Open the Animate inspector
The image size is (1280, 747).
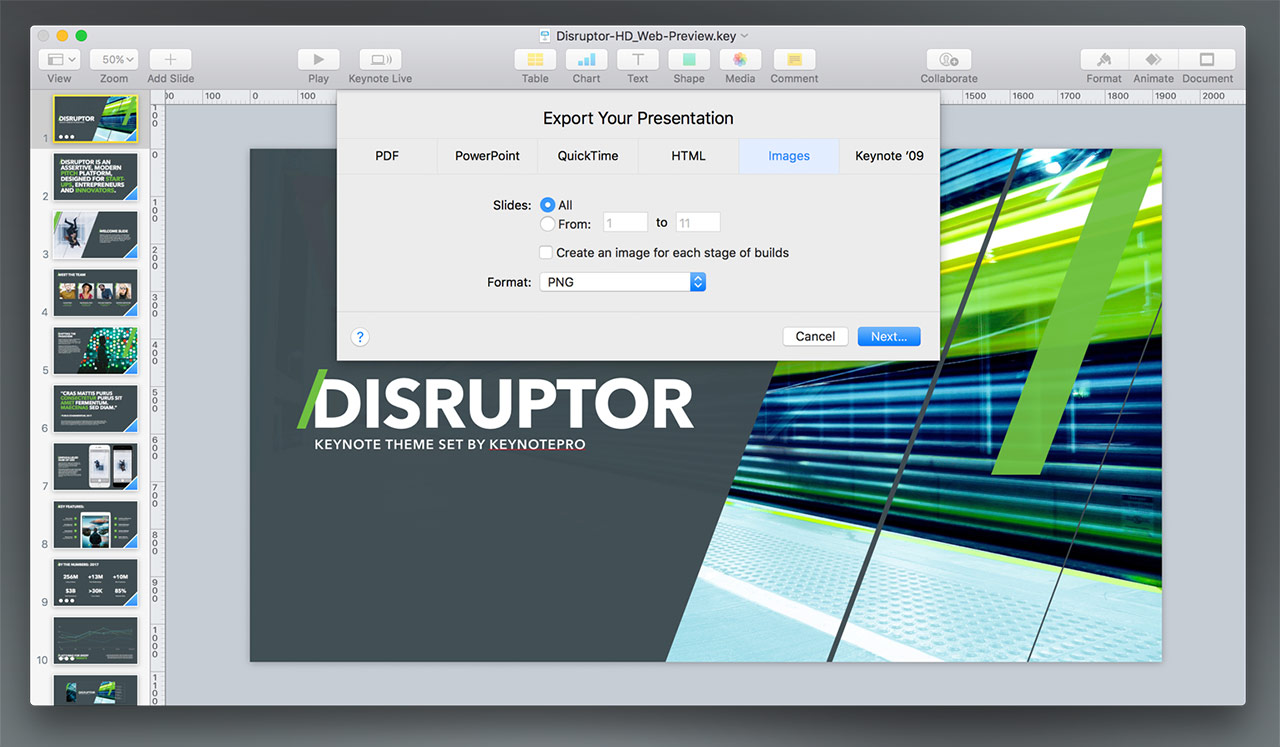pyautogui.click(x=1153, y=60)
